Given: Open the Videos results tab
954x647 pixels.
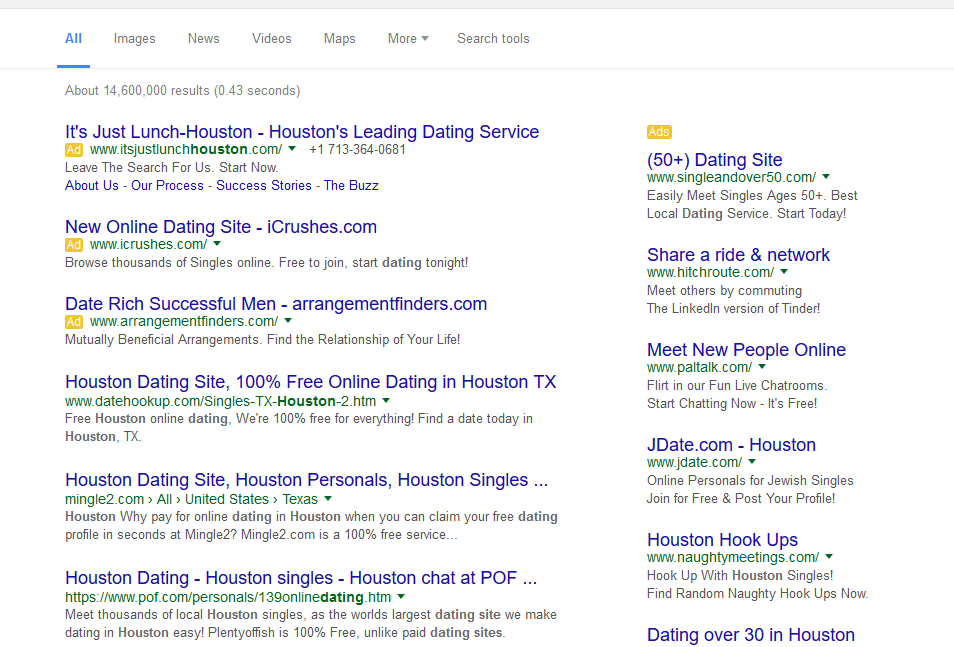Looking at the screenshot, I should click(x=271, y=39).
